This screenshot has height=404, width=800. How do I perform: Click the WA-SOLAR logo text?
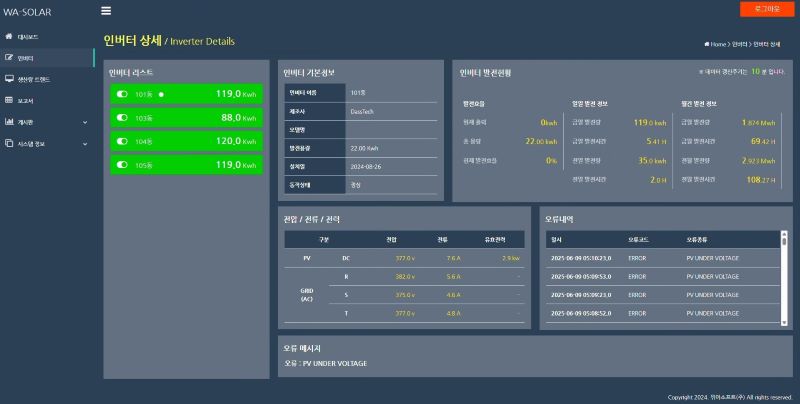(x=27, y=11)
